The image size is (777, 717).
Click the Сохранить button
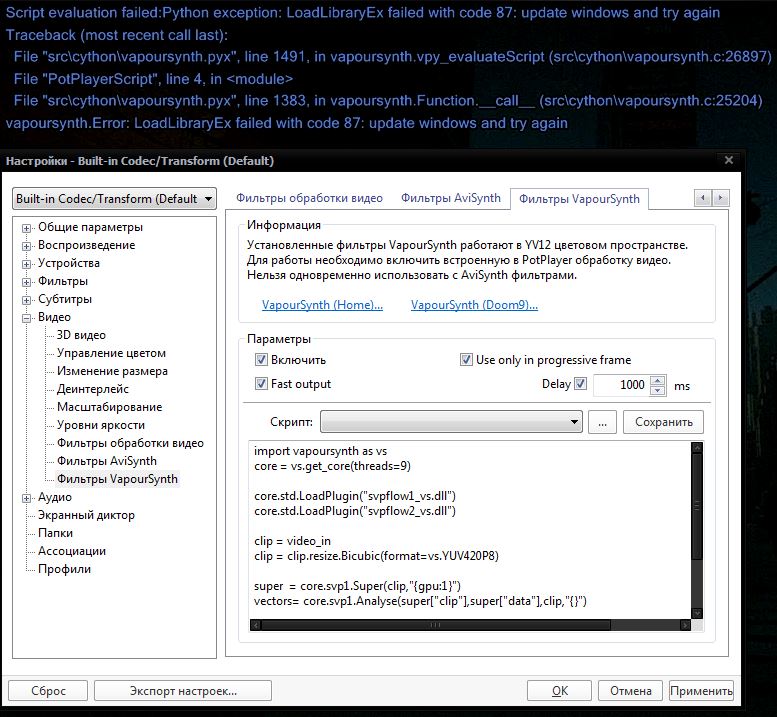pyautogui.click(x=663, y=422)
